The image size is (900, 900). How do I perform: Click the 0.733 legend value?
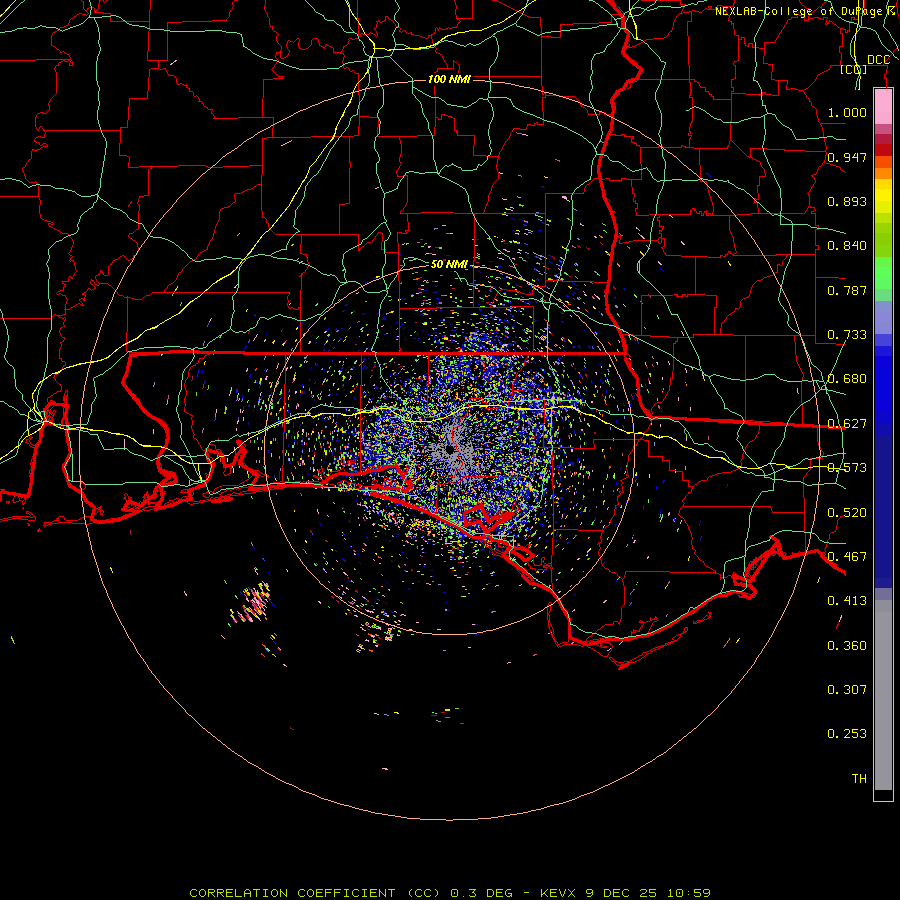(847, 335)
